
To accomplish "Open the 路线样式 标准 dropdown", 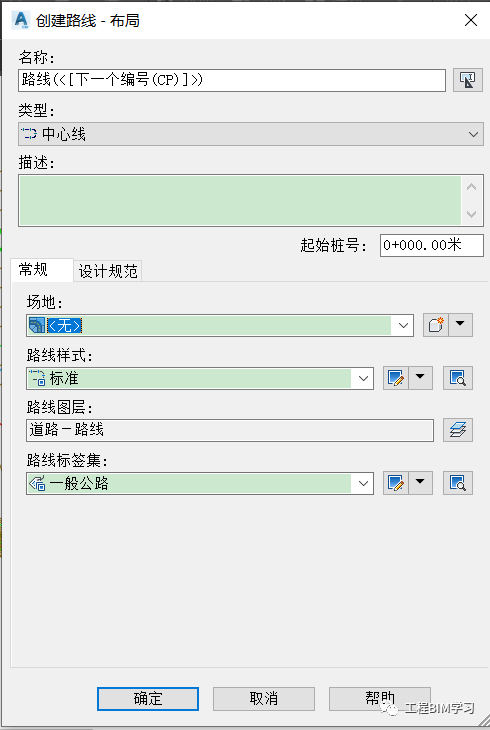I will click(200, 378).
